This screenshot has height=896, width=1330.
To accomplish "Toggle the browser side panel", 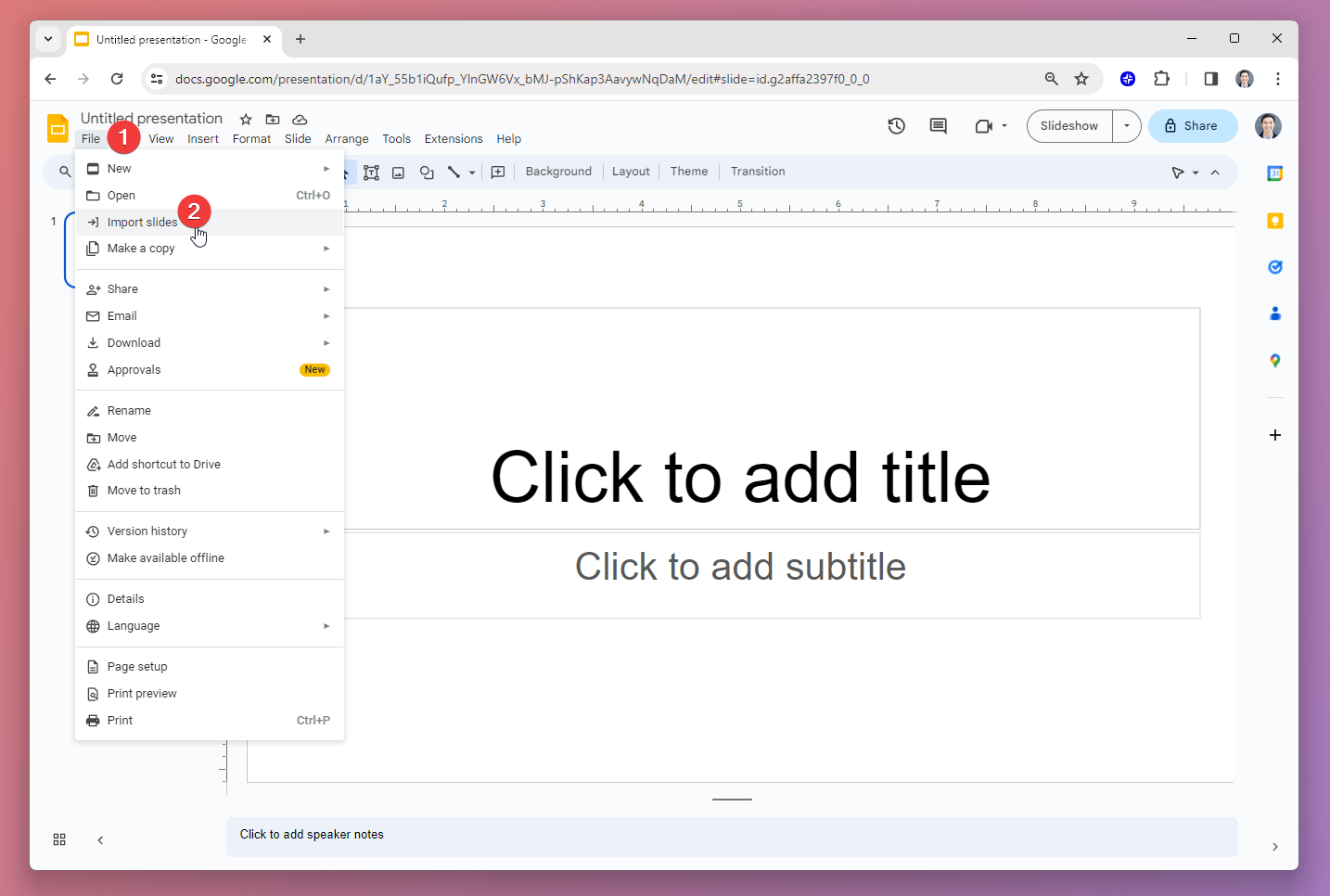I will 1210,79.
